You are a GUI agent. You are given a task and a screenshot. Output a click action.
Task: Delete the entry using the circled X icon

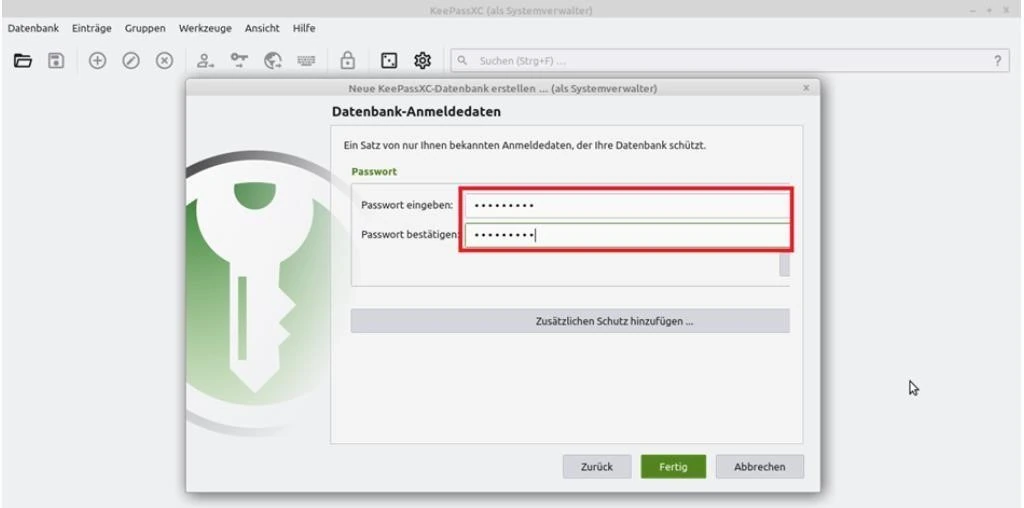click(x=165, y=61)
